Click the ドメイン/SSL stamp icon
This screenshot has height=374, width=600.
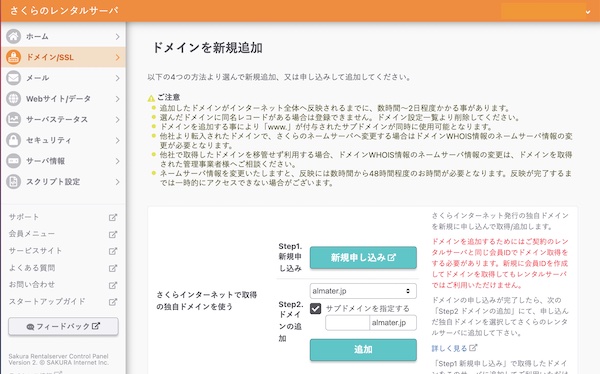13,57
